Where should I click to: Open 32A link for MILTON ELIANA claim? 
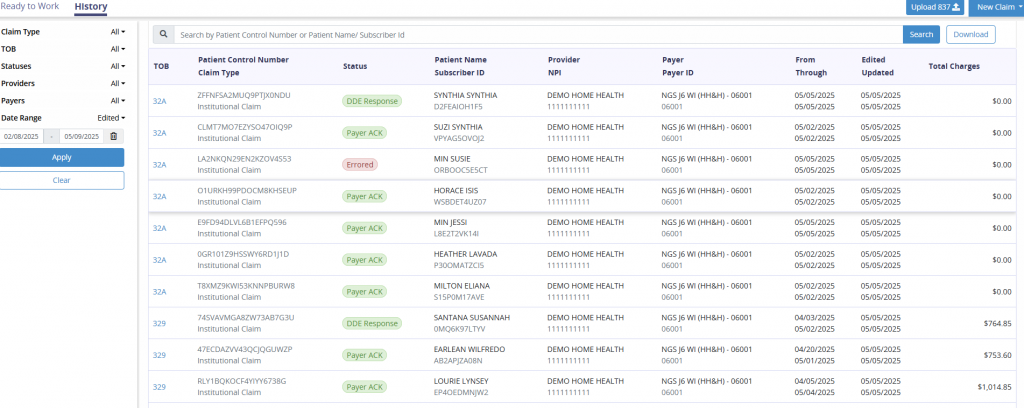pos(160,292)
